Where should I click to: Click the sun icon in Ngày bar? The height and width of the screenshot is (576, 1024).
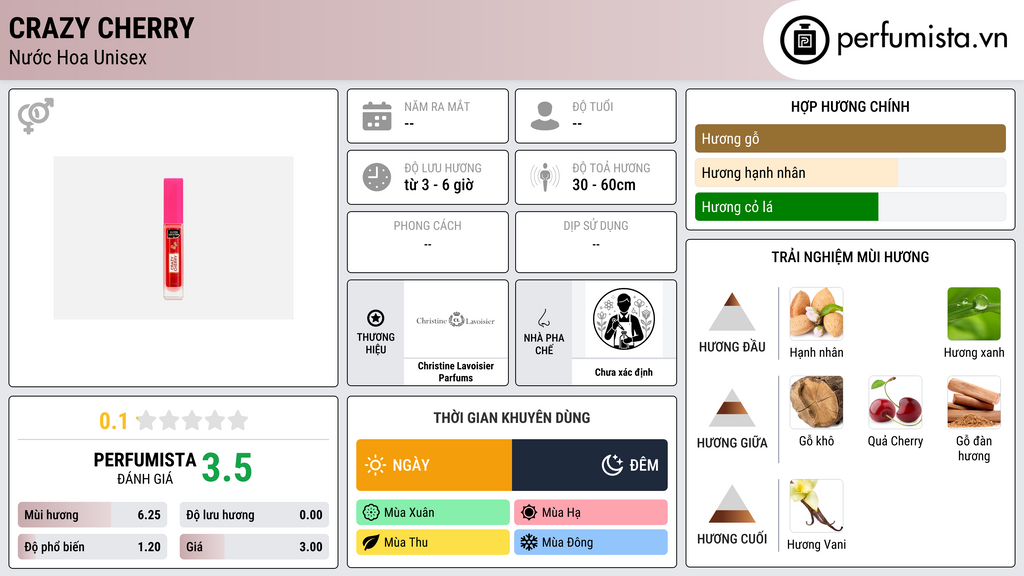click(375, 465)
